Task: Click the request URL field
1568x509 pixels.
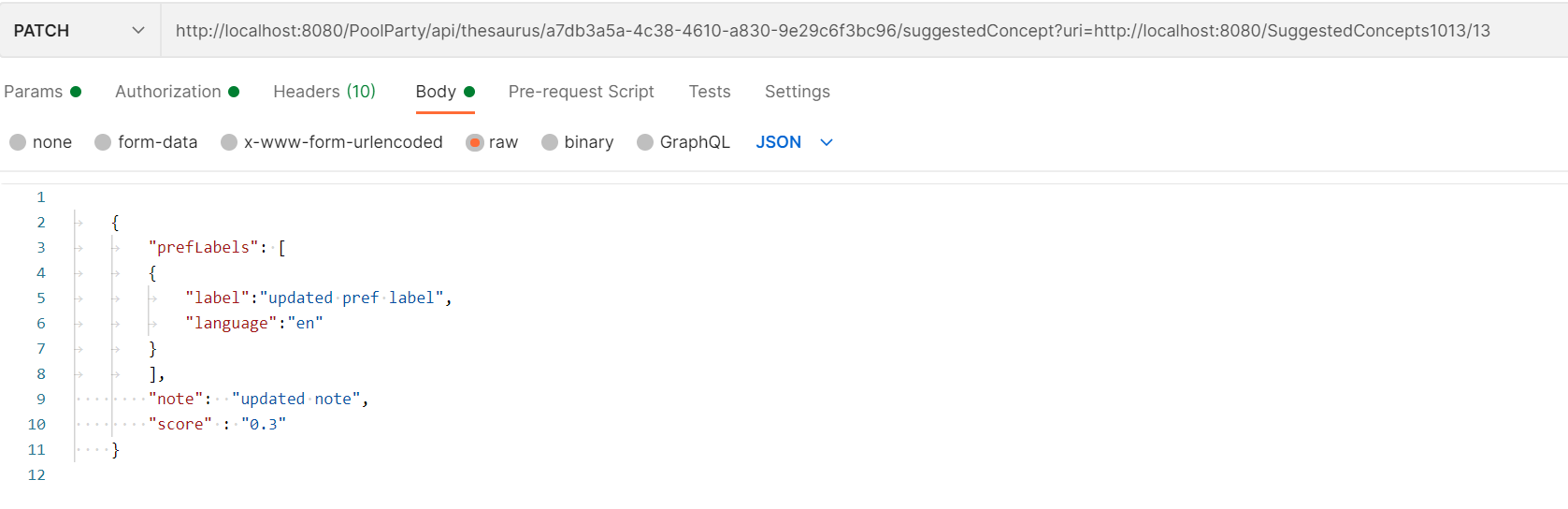Action: [832, 31]
